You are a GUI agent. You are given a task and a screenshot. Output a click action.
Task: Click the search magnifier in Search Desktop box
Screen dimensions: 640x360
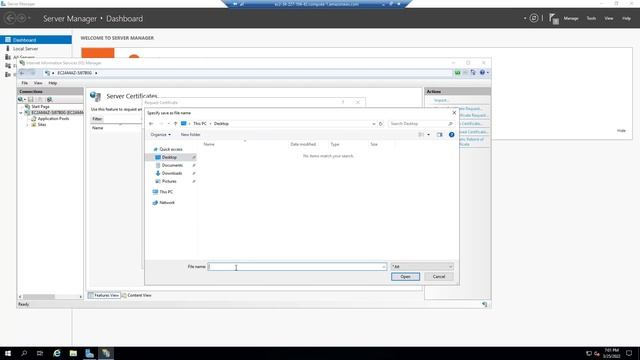click(450, 124)
